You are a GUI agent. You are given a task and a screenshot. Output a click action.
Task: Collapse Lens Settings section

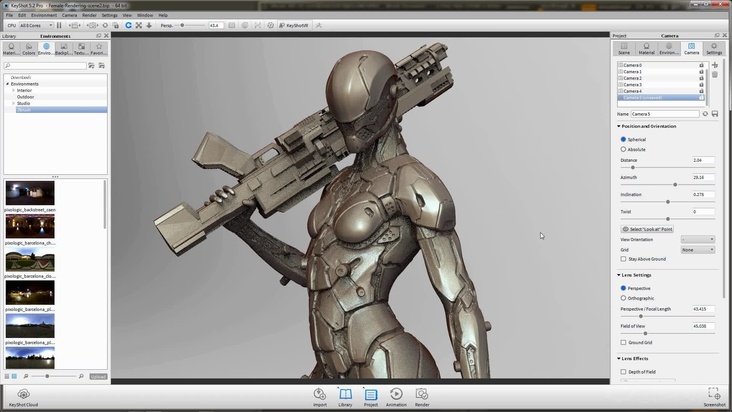pos(619,275)
